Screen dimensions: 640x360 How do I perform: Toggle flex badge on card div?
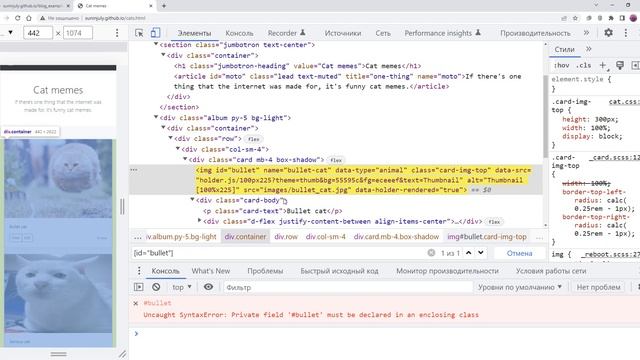coord(336,160)
